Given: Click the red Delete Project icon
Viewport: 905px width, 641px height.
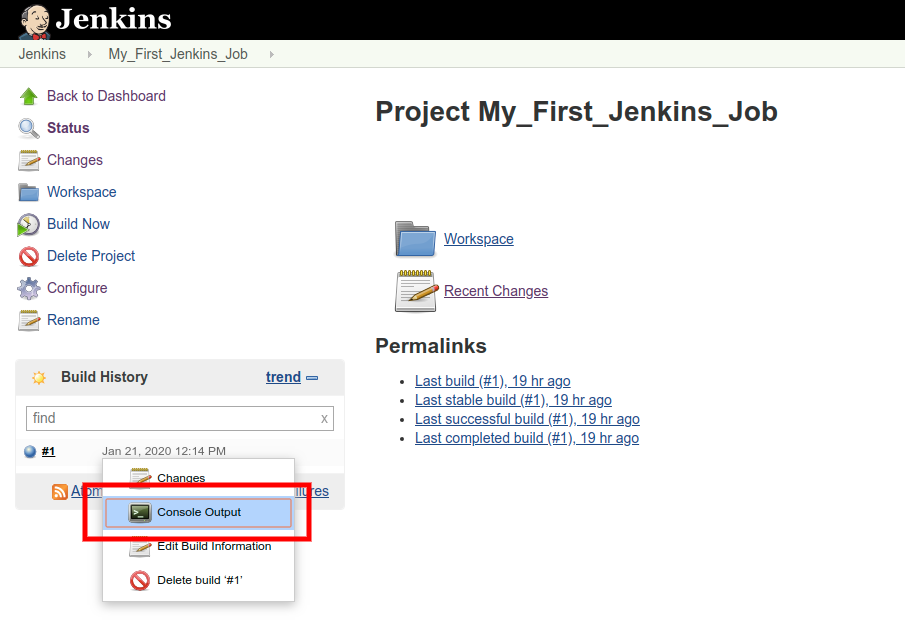Looking at the screenshot, I should click(29, 256).
